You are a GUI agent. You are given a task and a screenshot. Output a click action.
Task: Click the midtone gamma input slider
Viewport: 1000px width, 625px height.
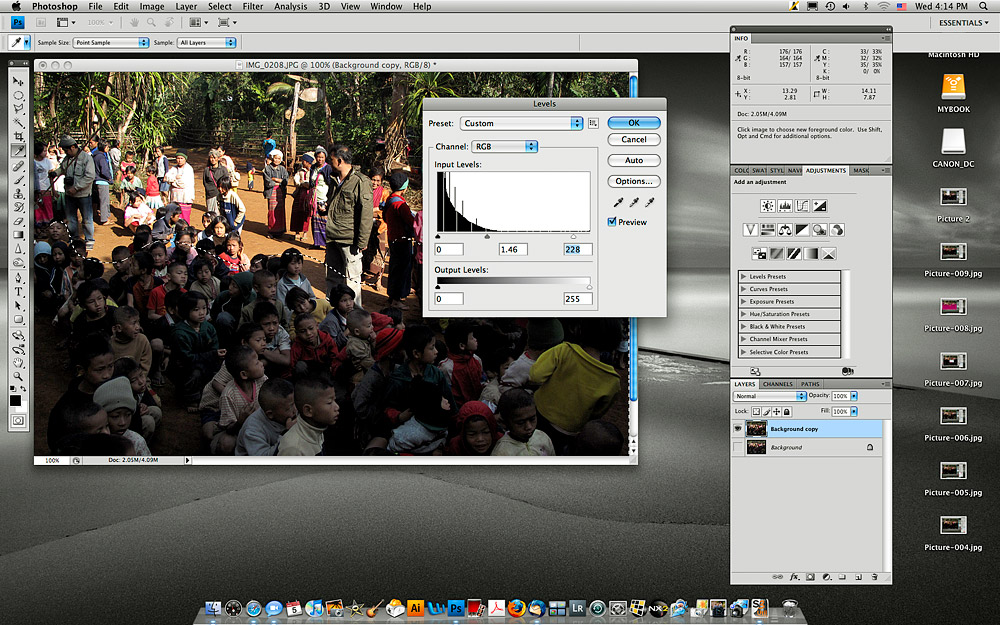[x=487, y=236]
